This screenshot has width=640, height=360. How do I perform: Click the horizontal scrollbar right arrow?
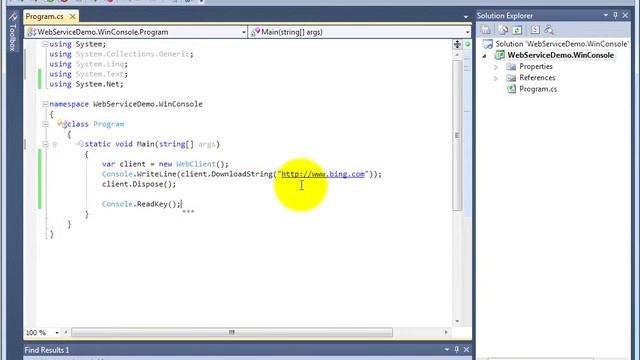pyautogui.click(x=446, y=332)
